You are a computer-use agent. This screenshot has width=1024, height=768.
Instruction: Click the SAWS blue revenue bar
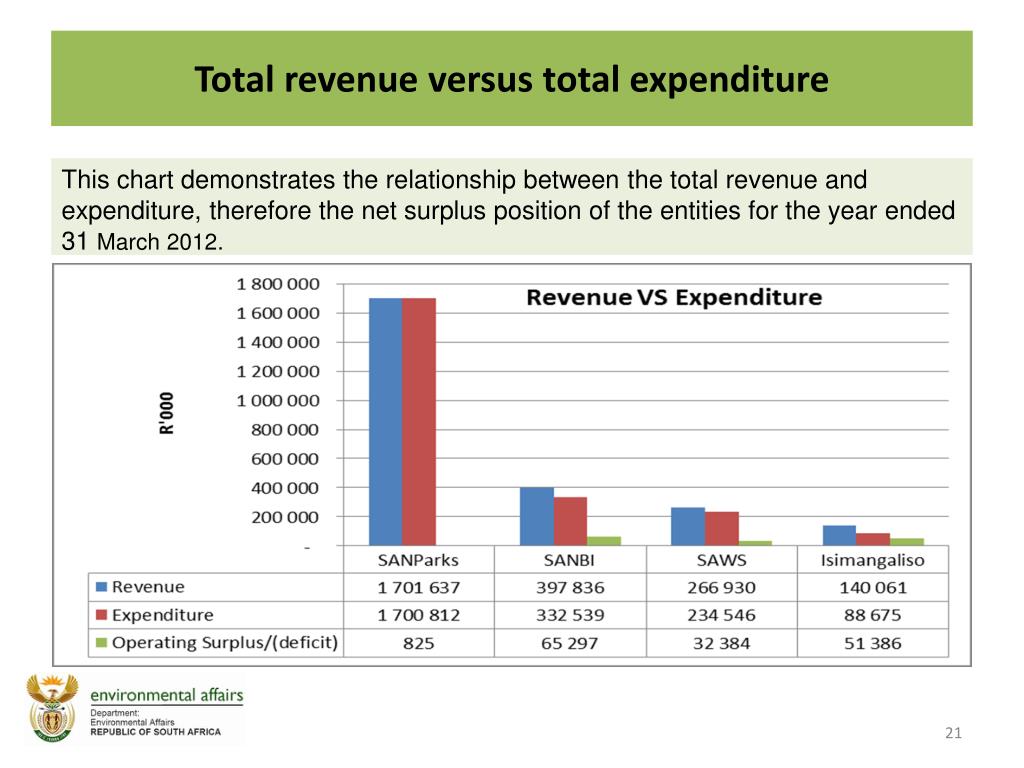(688, 526)
